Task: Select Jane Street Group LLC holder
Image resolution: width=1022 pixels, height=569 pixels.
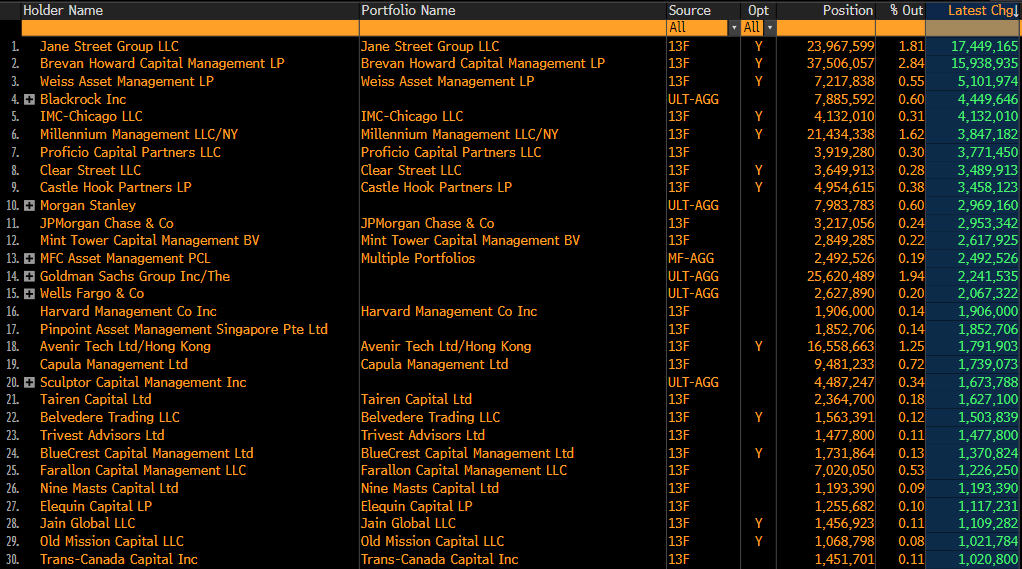Action: [x=109, y=46]
